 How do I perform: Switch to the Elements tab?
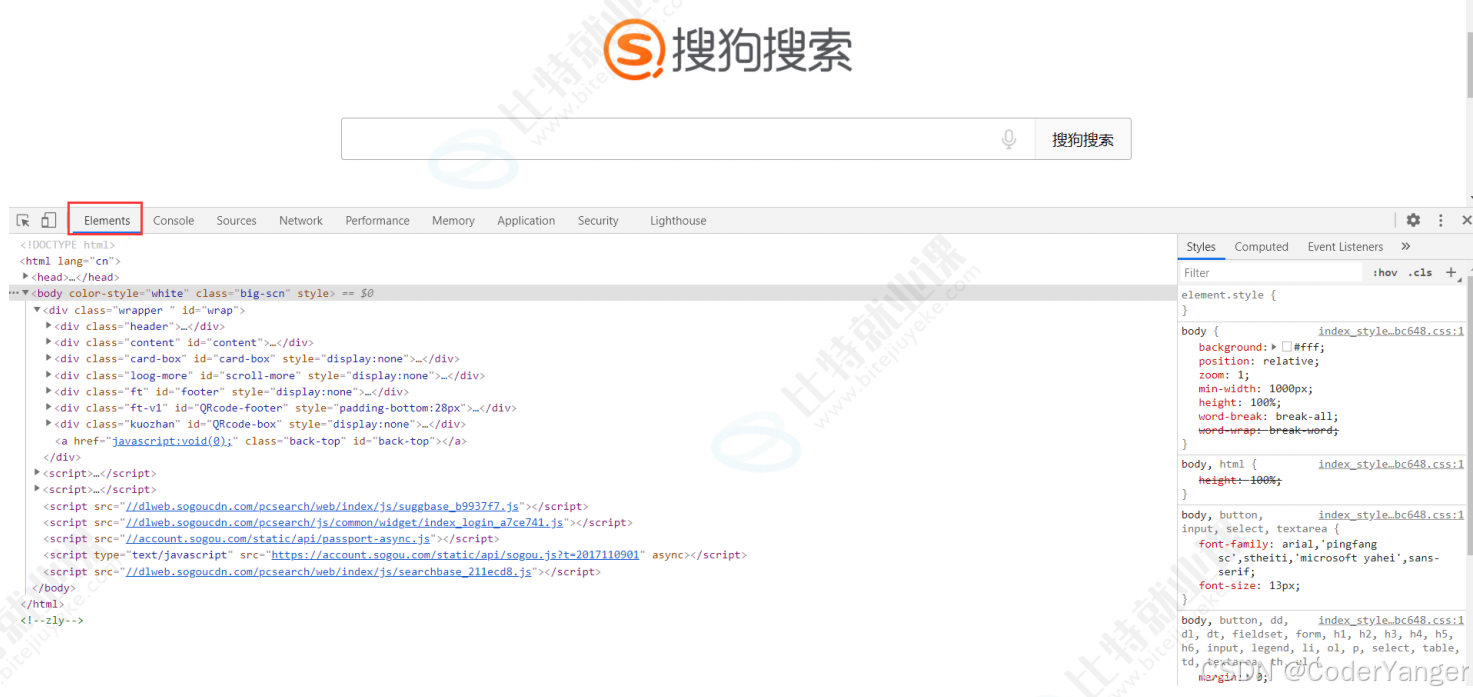(107, 220)
